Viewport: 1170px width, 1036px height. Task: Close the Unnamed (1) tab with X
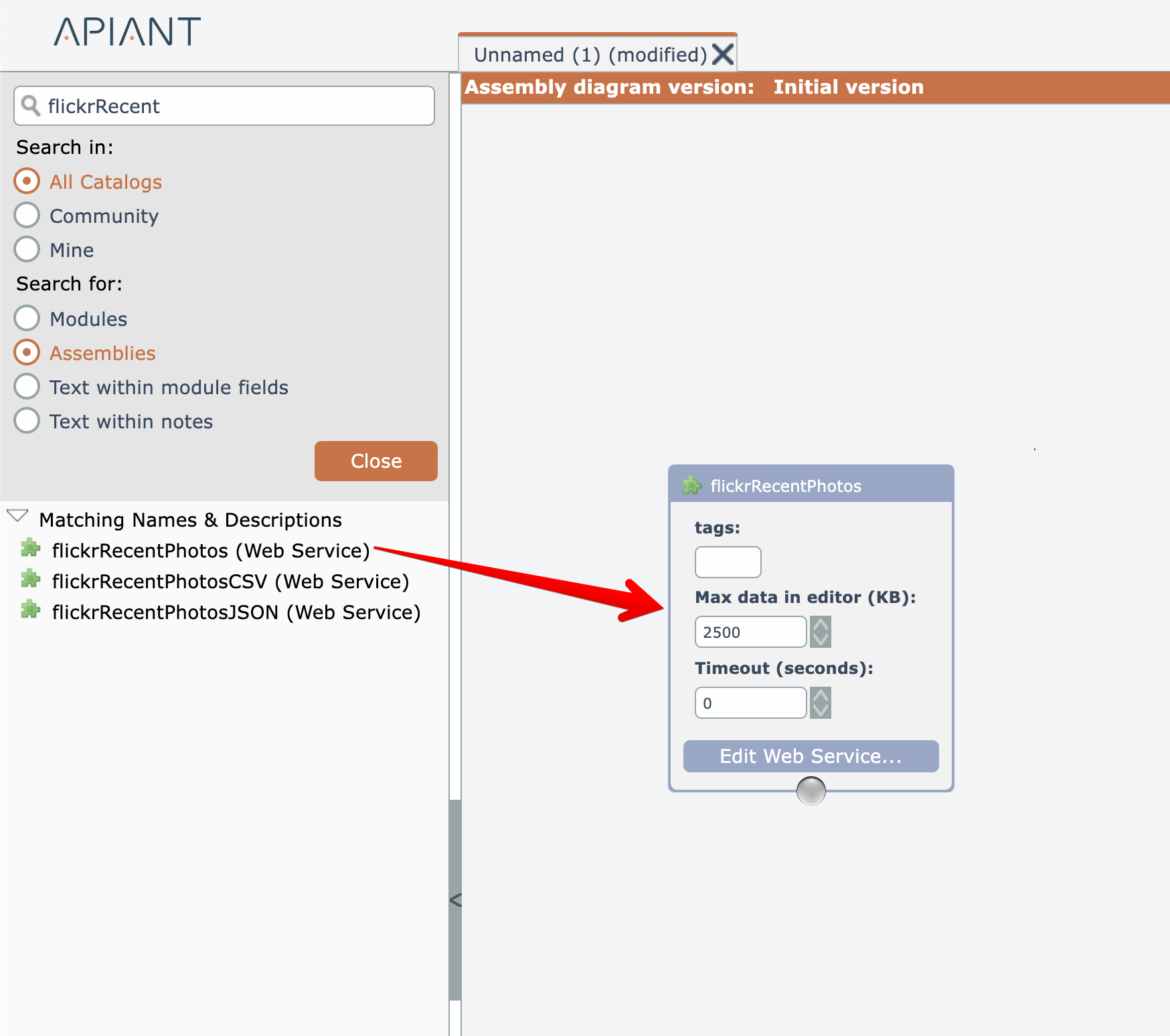tap(723, 54)
